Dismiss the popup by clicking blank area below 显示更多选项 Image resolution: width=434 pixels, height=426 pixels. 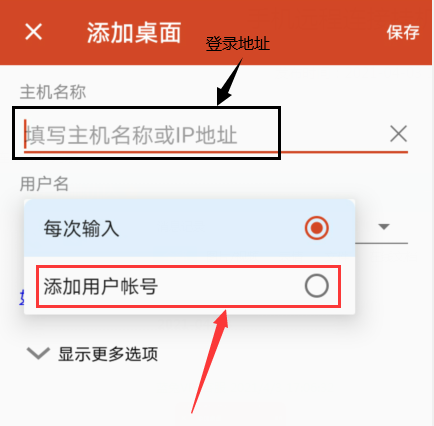[x=217, y=393]
